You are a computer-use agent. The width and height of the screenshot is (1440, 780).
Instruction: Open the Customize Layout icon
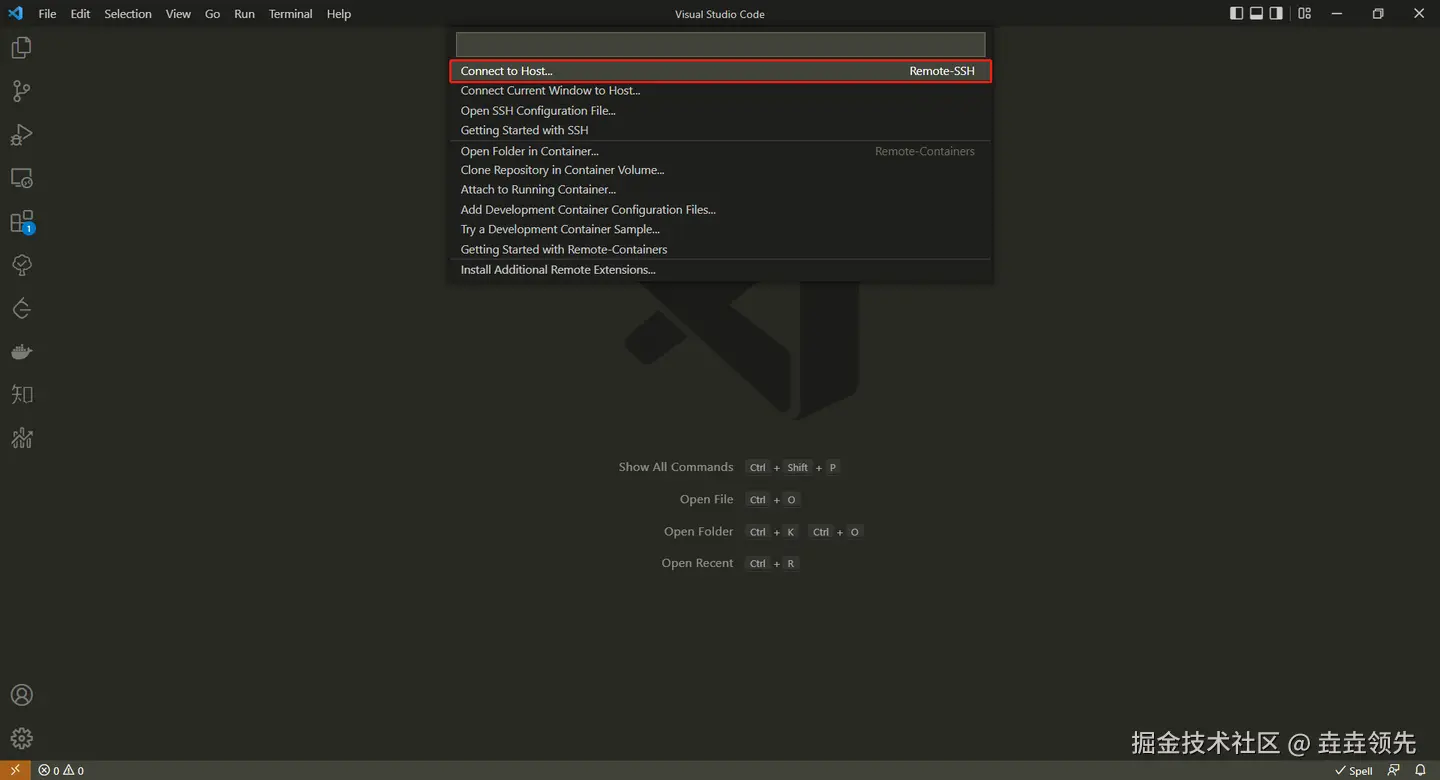pyautogui.click(x=1304, y=14)
